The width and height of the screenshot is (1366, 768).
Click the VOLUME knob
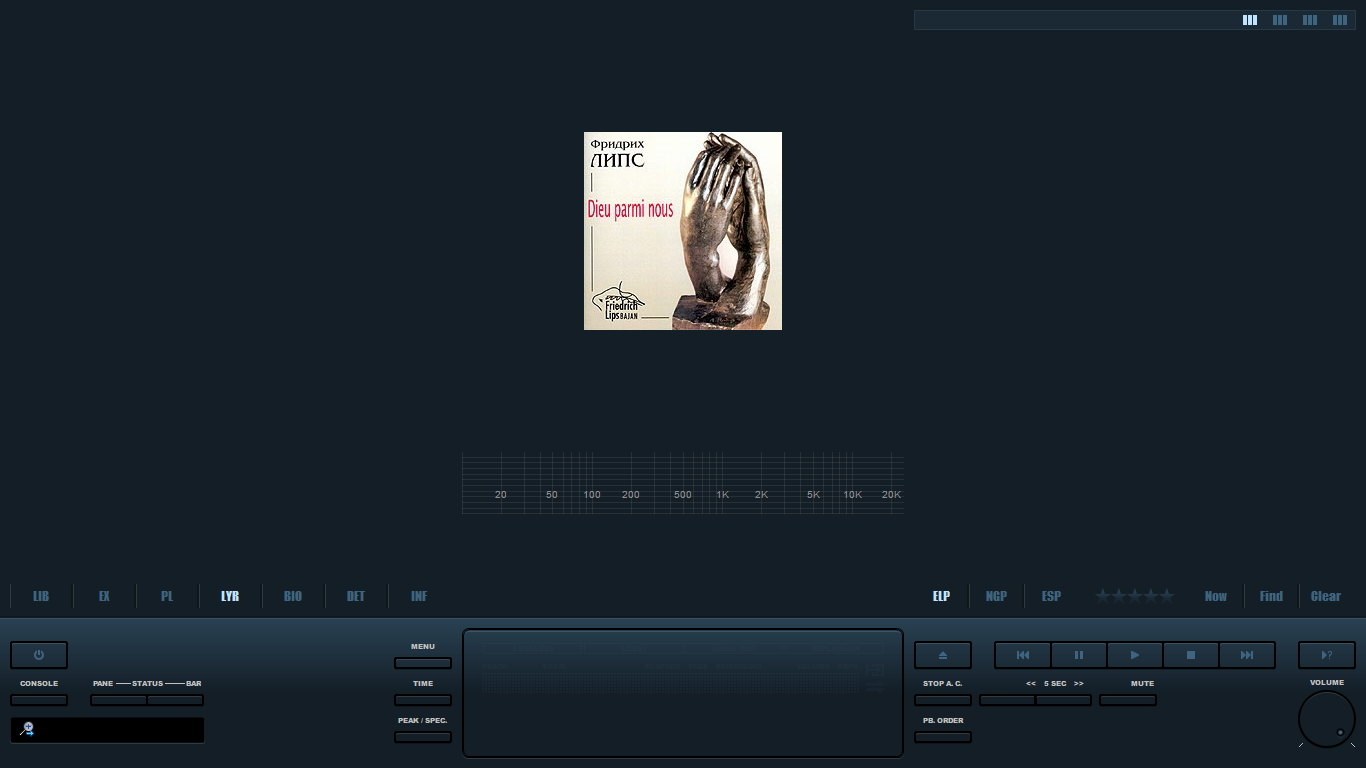tap(1327, 719)
